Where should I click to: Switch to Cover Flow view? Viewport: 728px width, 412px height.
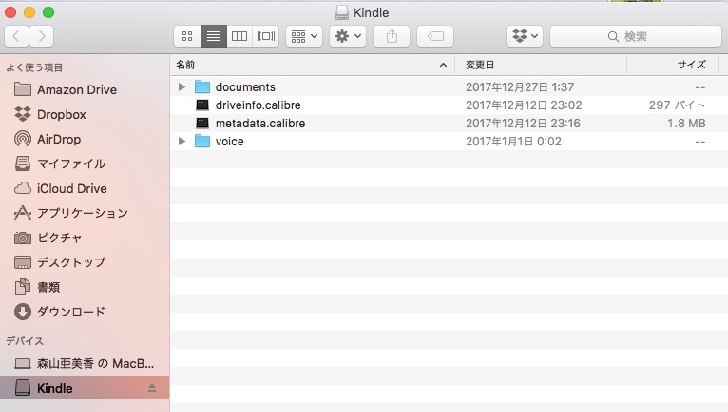tap(266, 36)
